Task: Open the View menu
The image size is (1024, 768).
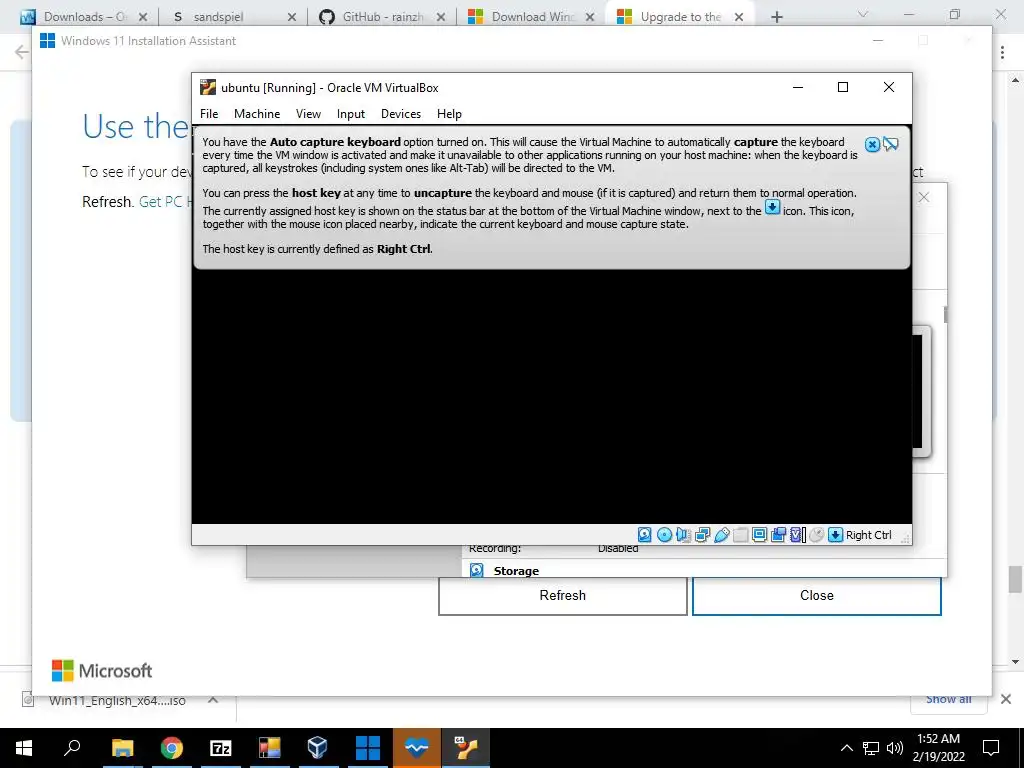Action: coord(308,114)
